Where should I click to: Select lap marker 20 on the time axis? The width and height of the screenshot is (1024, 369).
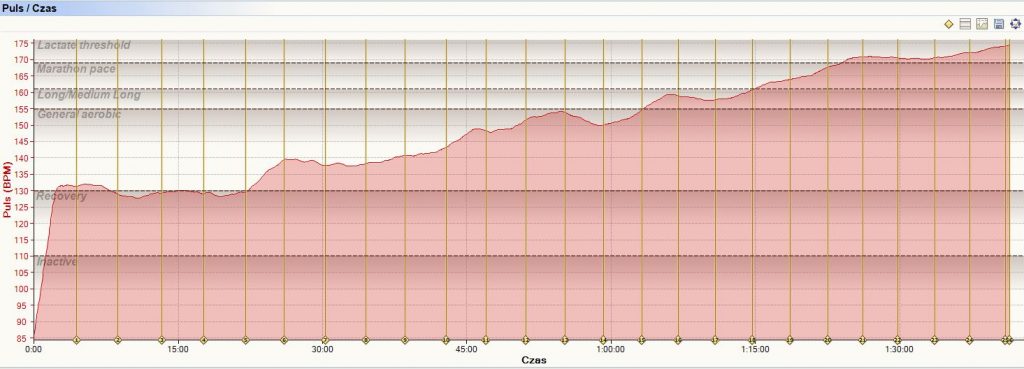(827, 340)
